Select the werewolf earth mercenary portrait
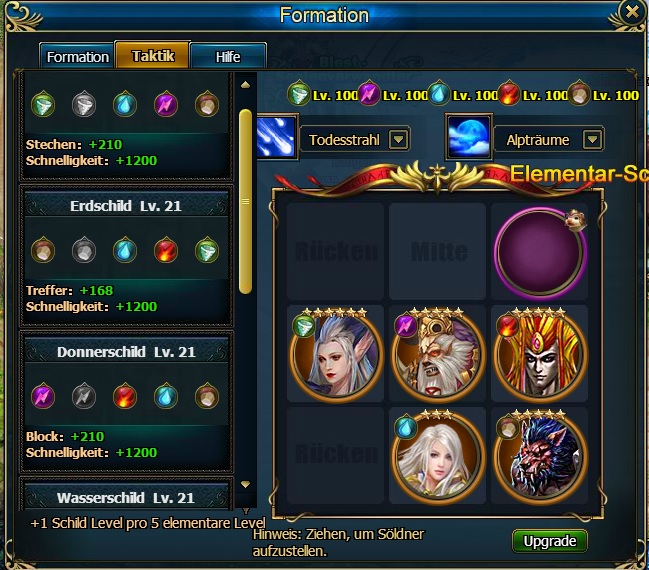Screen dimensions: 649x570 click(541, 457)
